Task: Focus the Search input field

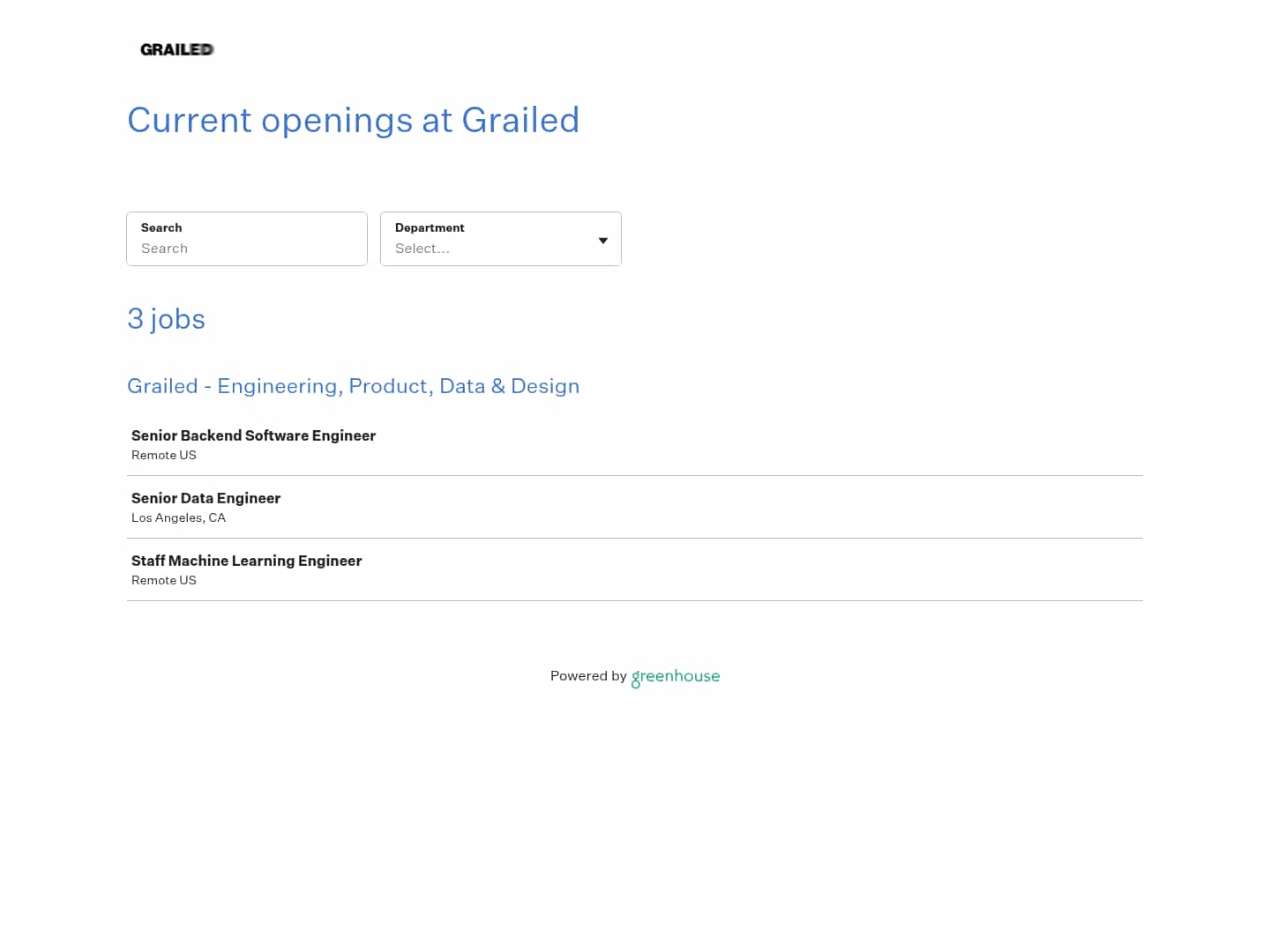Action: [247, 239]
